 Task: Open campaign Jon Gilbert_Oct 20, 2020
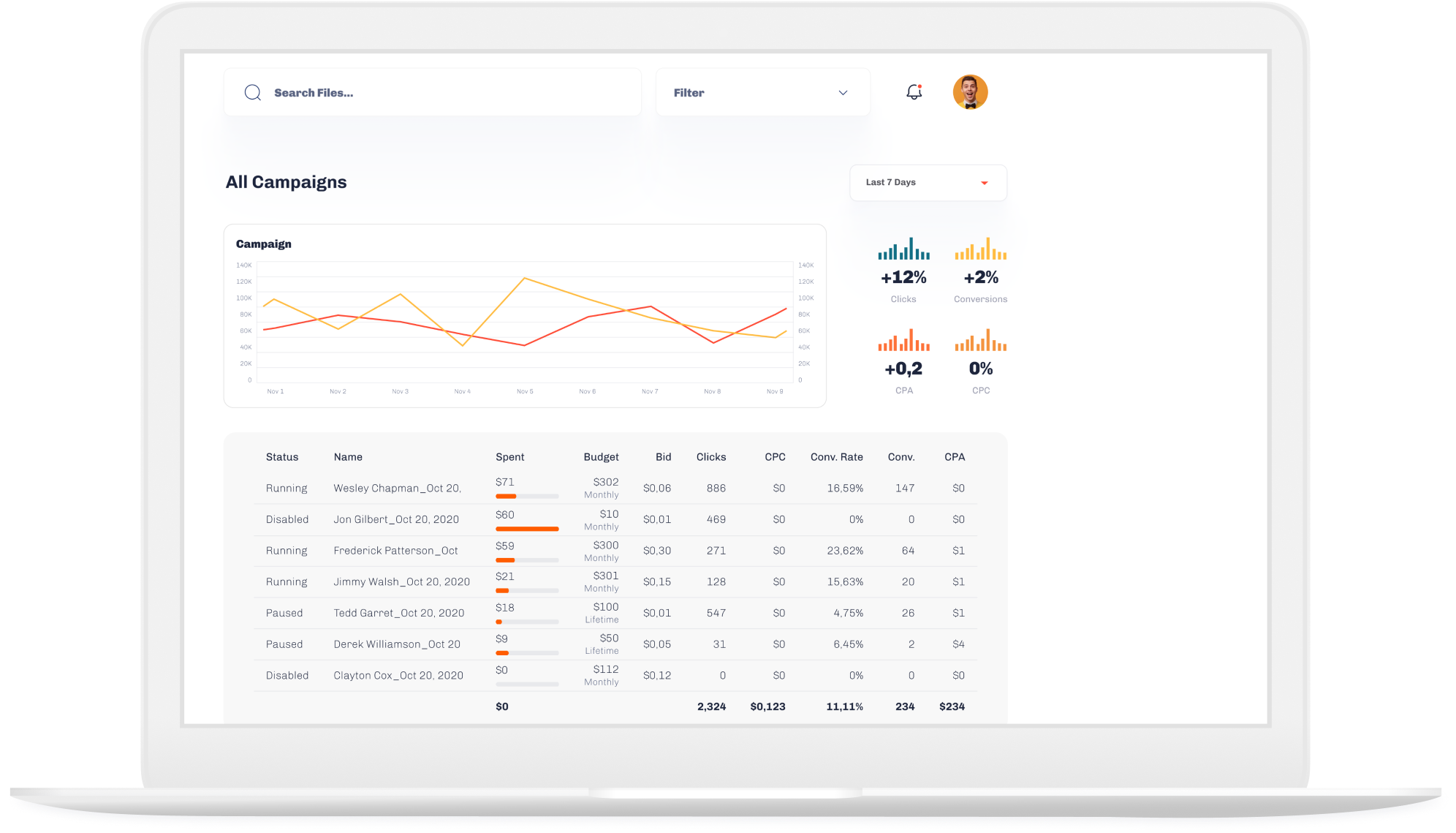396,520
